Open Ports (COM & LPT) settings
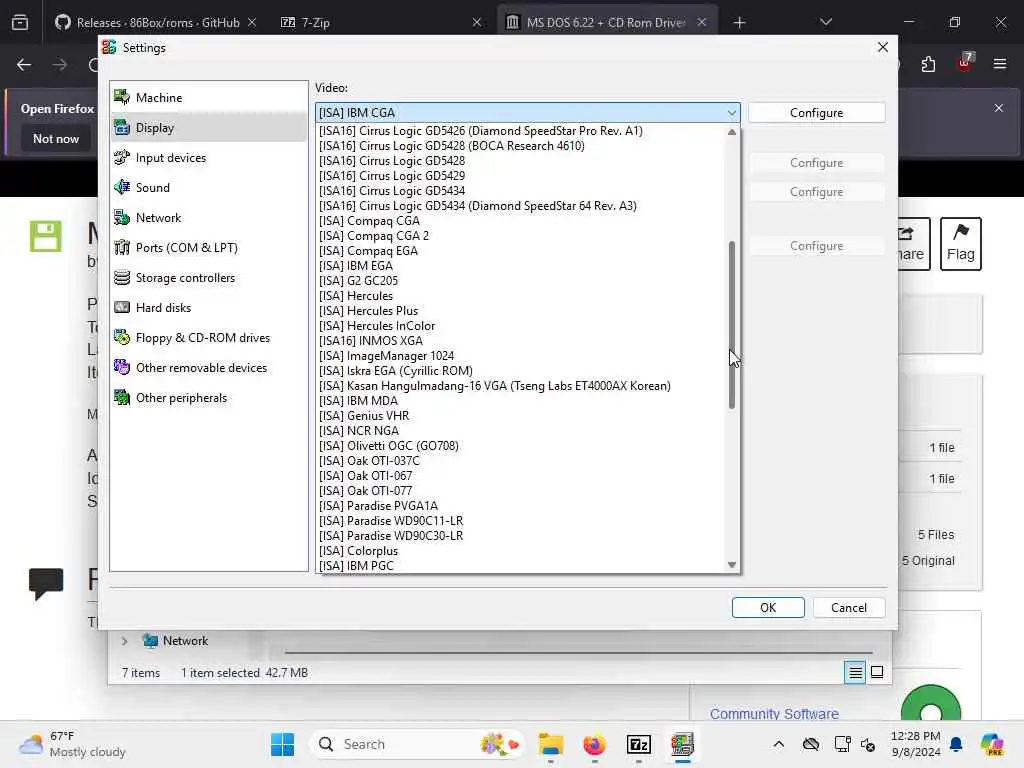 point(208,248)
